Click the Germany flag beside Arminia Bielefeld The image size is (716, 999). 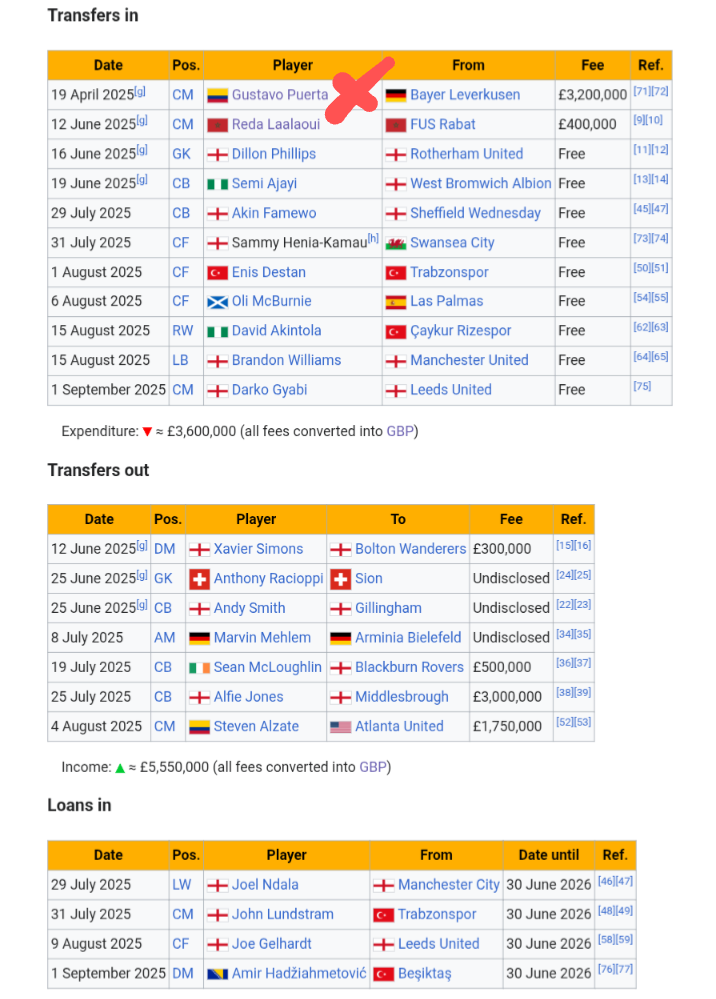[x=340, y=638]
